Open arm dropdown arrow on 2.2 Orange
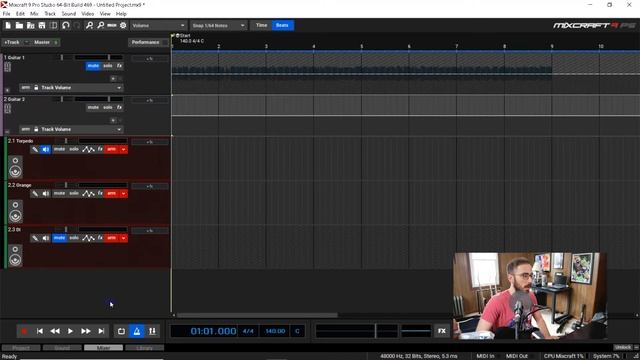 [123, 193]
